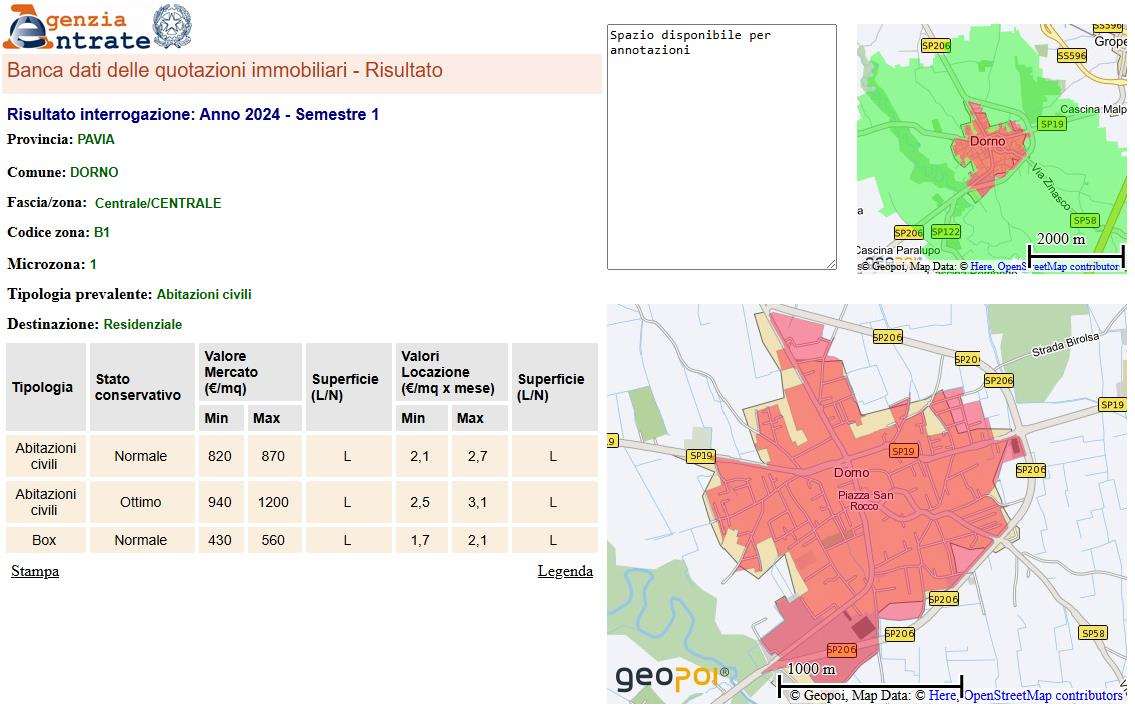Open the Legenda link
The image size is (1135, 710).
coord(565,571)
